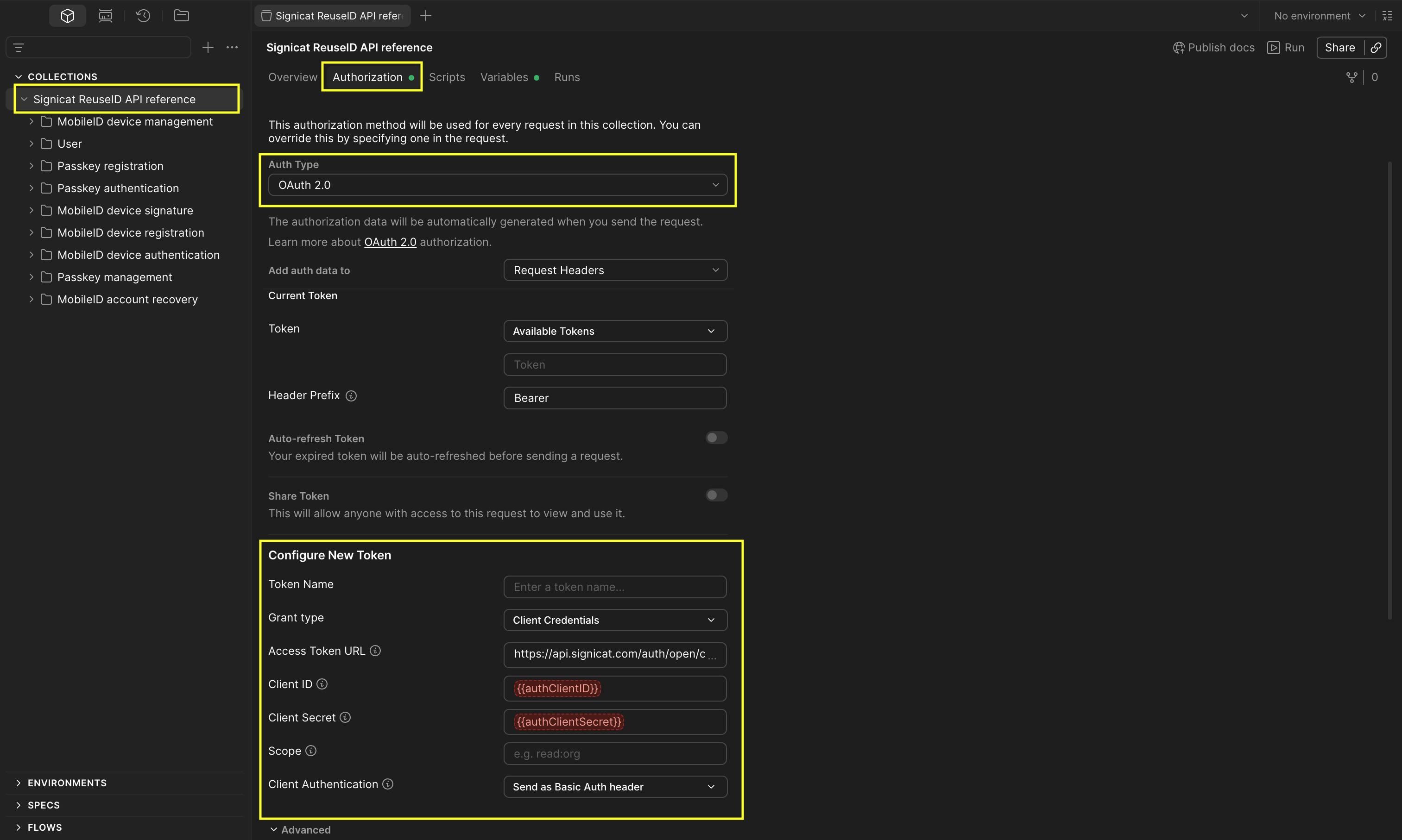1402x840 pixels.
Task: Open the OAuth 2.0 learn more link
Action: tap(390, 242)
